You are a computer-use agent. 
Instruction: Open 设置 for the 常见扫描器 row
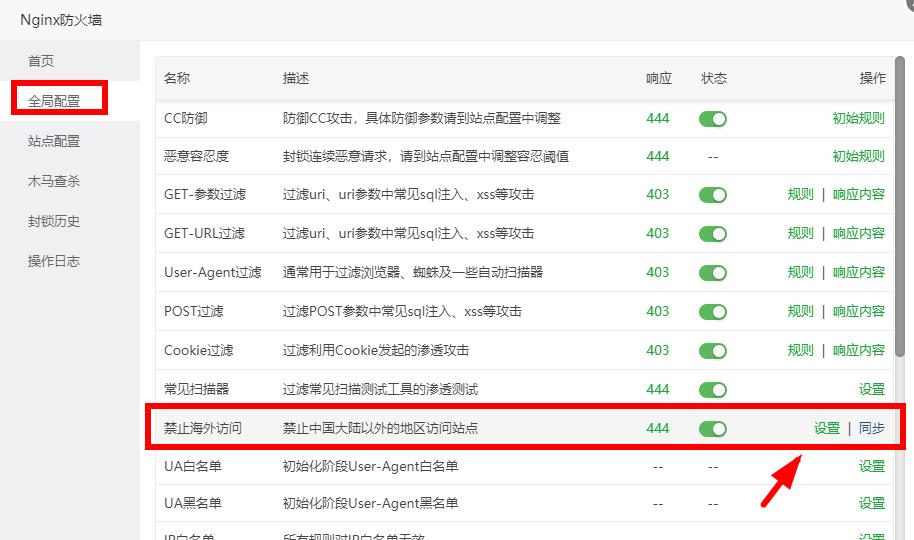pos(872,389)
